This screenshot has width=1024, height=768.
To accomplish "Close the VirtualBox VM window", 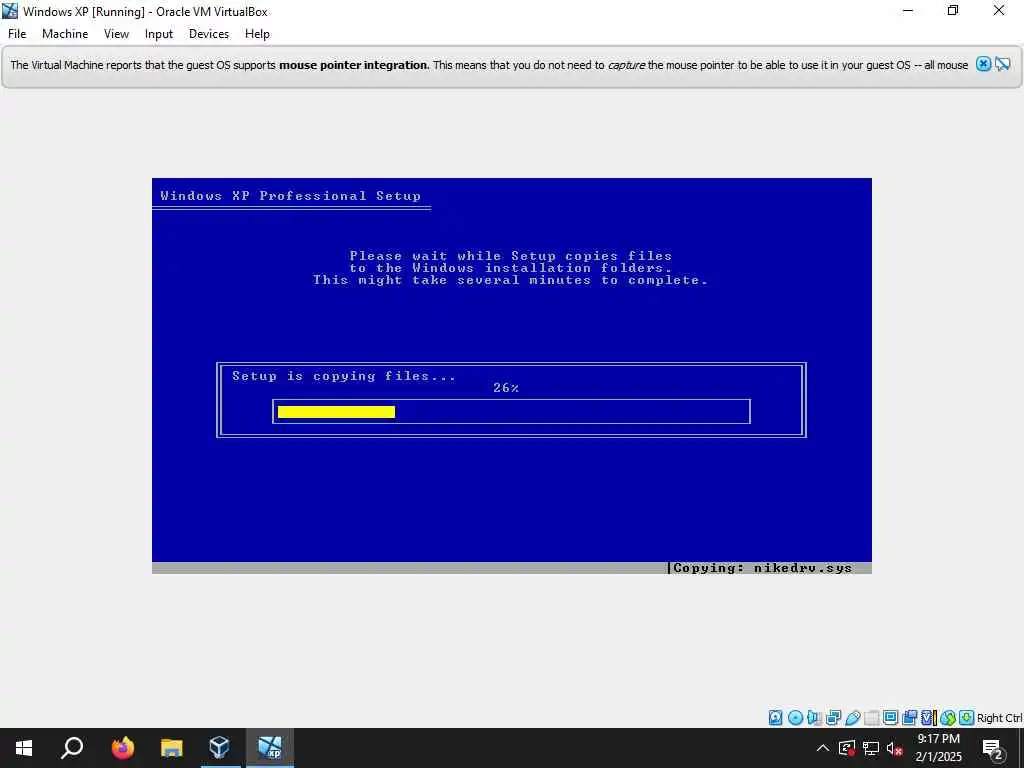I will (999, 10).
